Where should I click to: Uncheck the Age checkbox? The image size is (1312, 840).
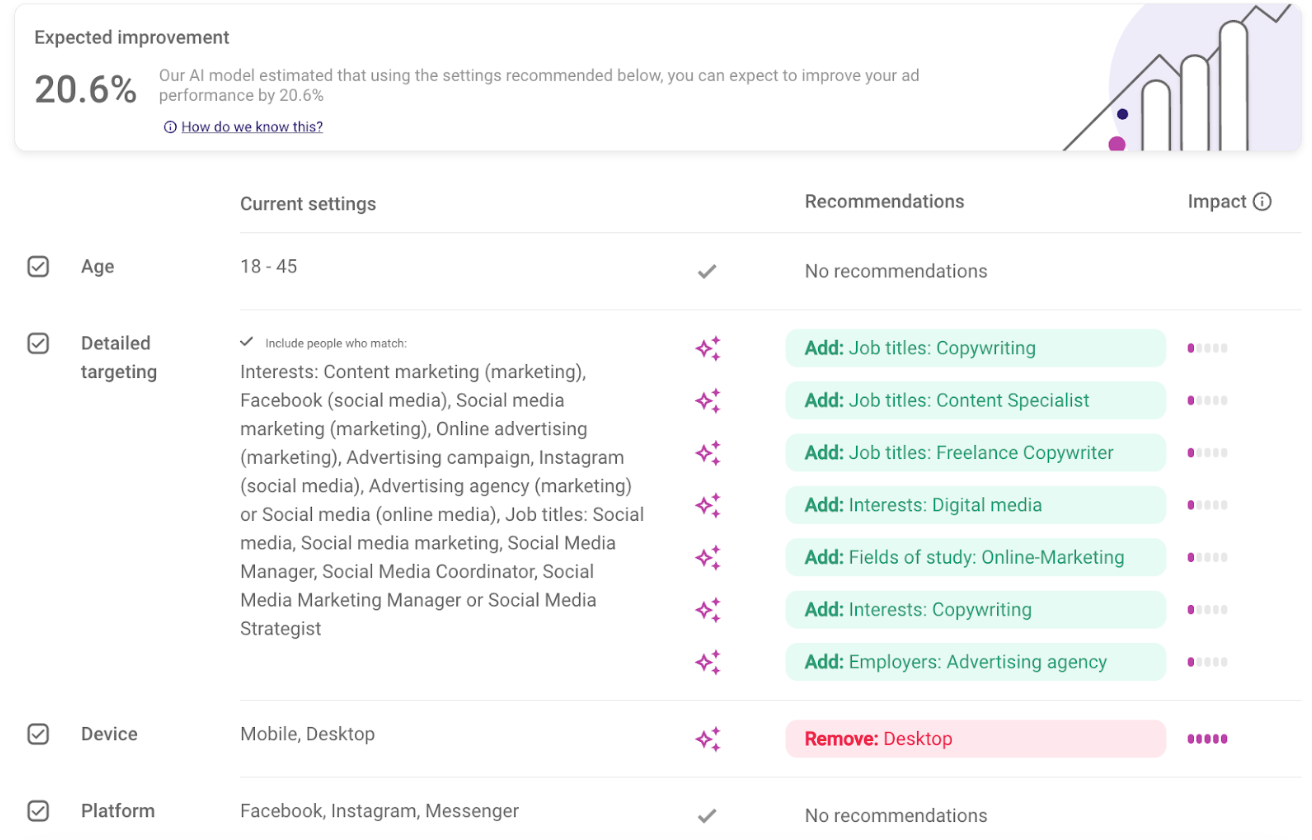38,267
